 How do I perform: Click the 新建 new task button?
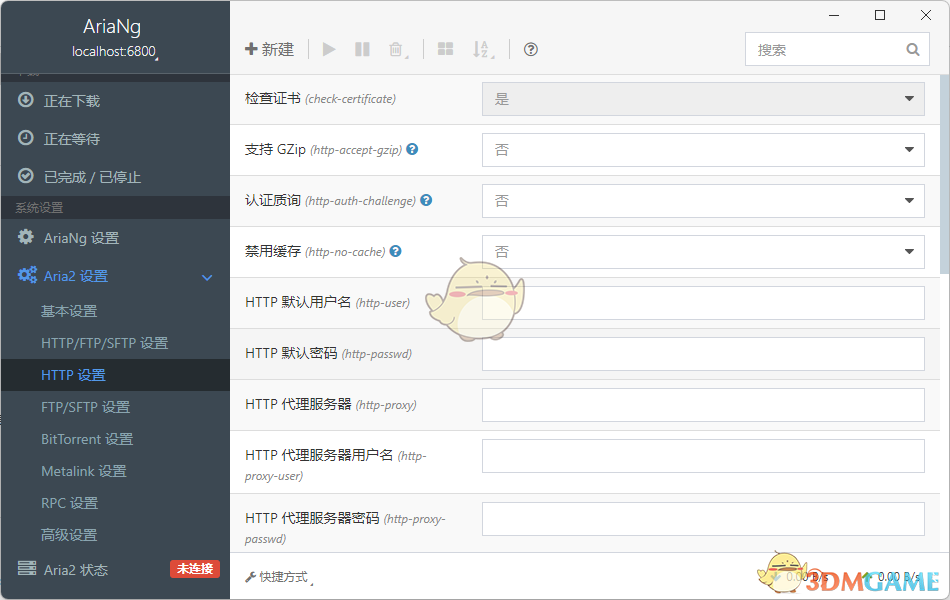(x=270, y=49)
